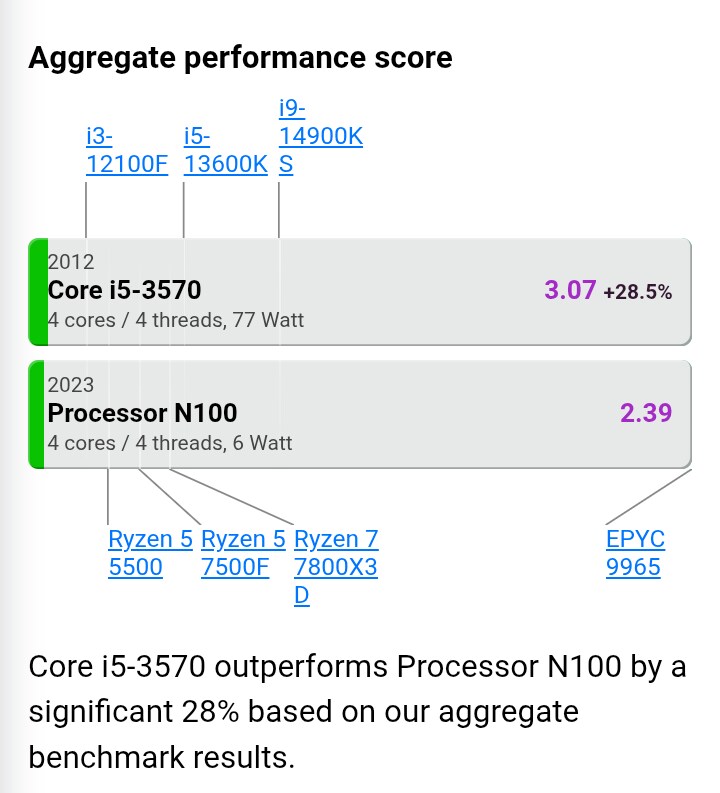
Task: Click the 6 Watt specs line
Action: coord(170,442)
